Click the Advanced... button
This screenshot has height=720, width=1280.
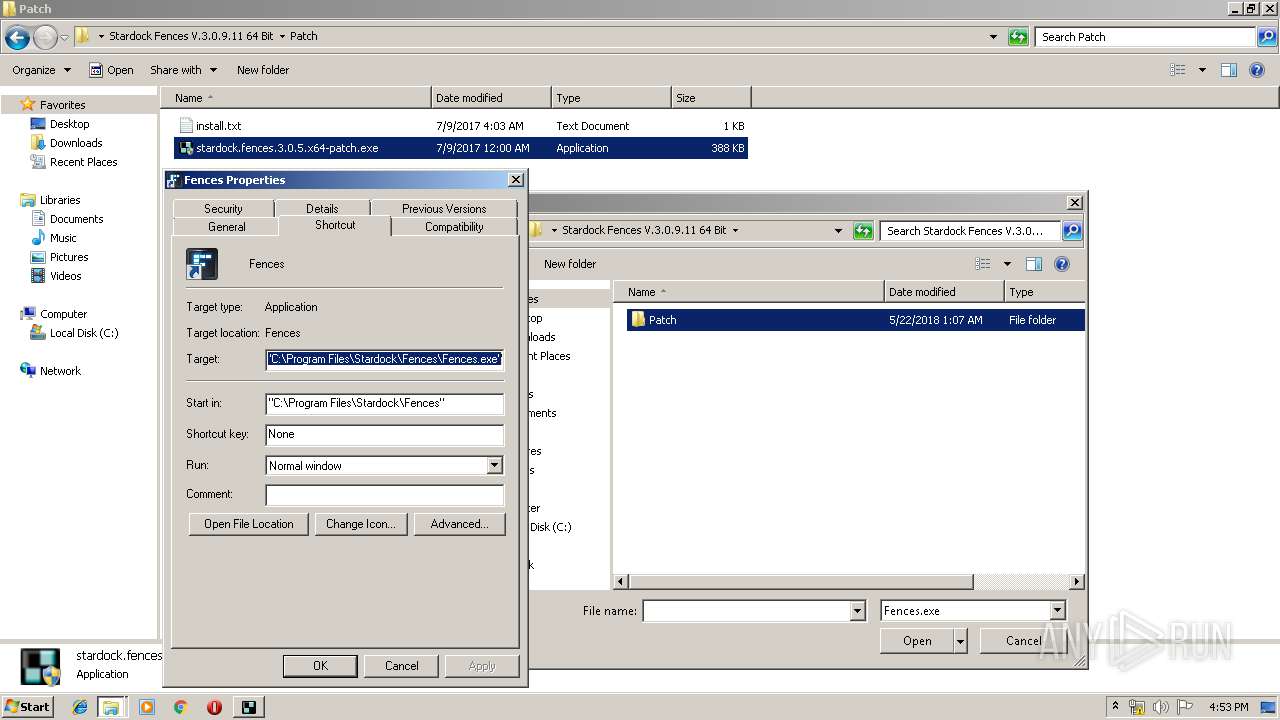click(x=459, y=524)
